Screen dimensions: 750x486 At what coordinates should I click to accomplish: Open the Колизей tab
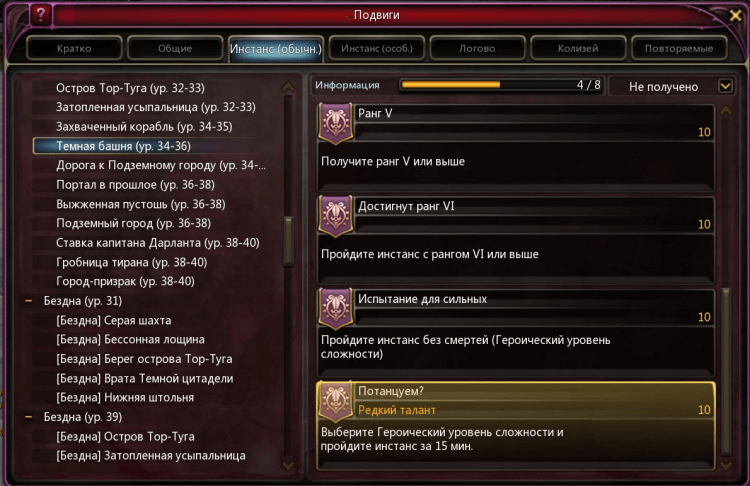point(578,48)
